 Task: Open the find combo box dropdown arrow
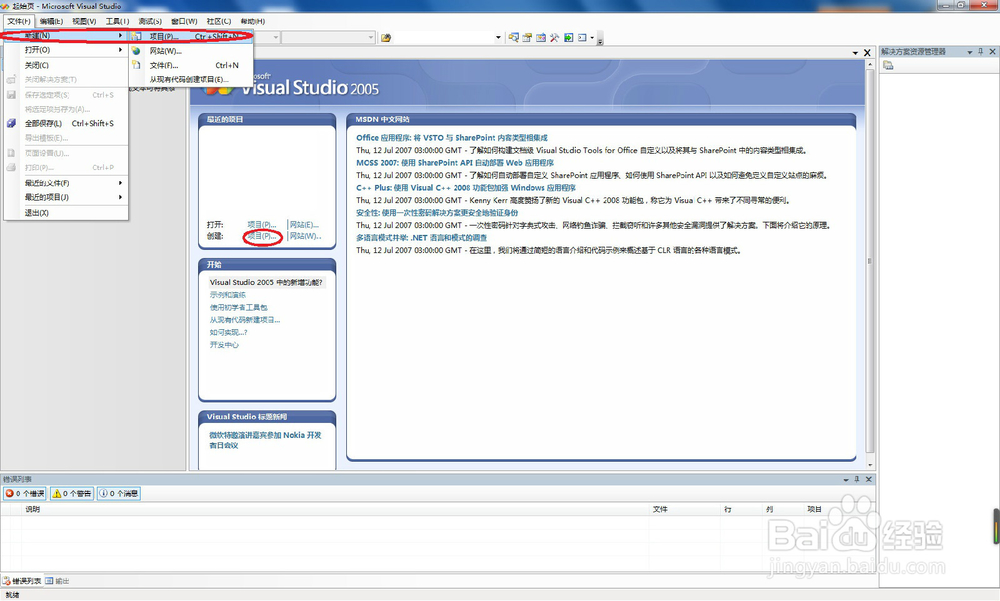pyautogui.click(x=498, y=38)
